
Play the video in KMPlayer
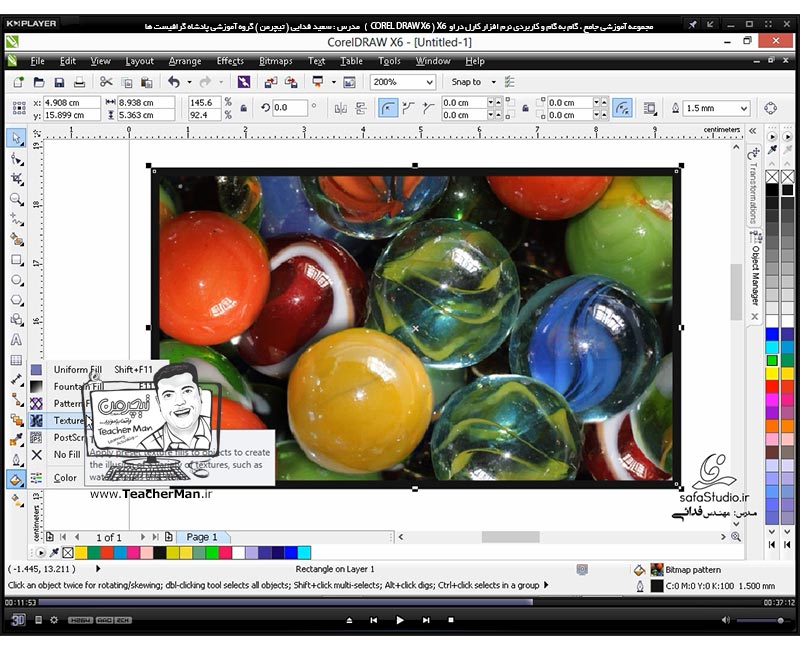point(399,620)
